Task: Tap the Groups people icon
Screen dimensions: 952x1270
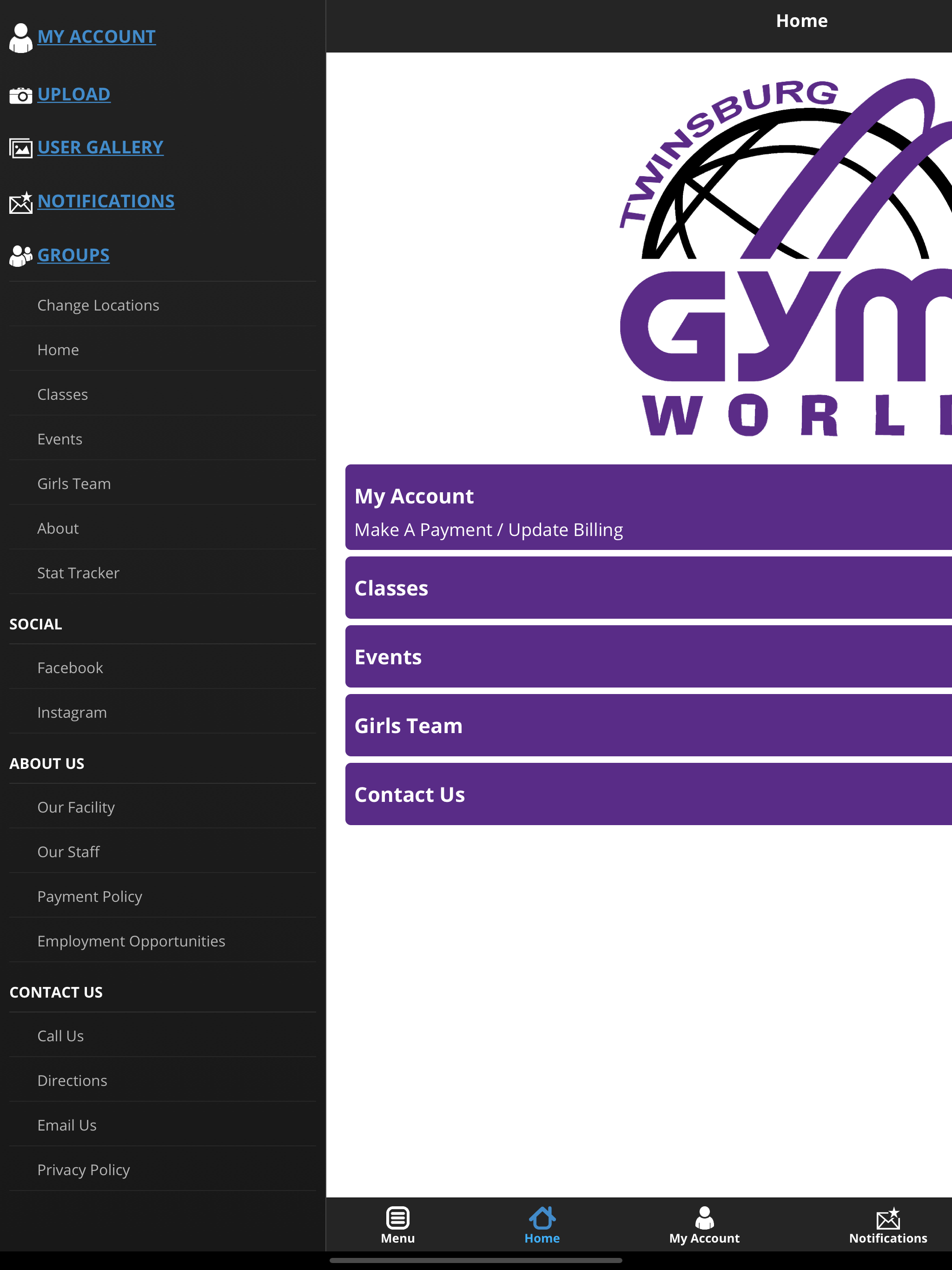Action: tap(20, 256)
